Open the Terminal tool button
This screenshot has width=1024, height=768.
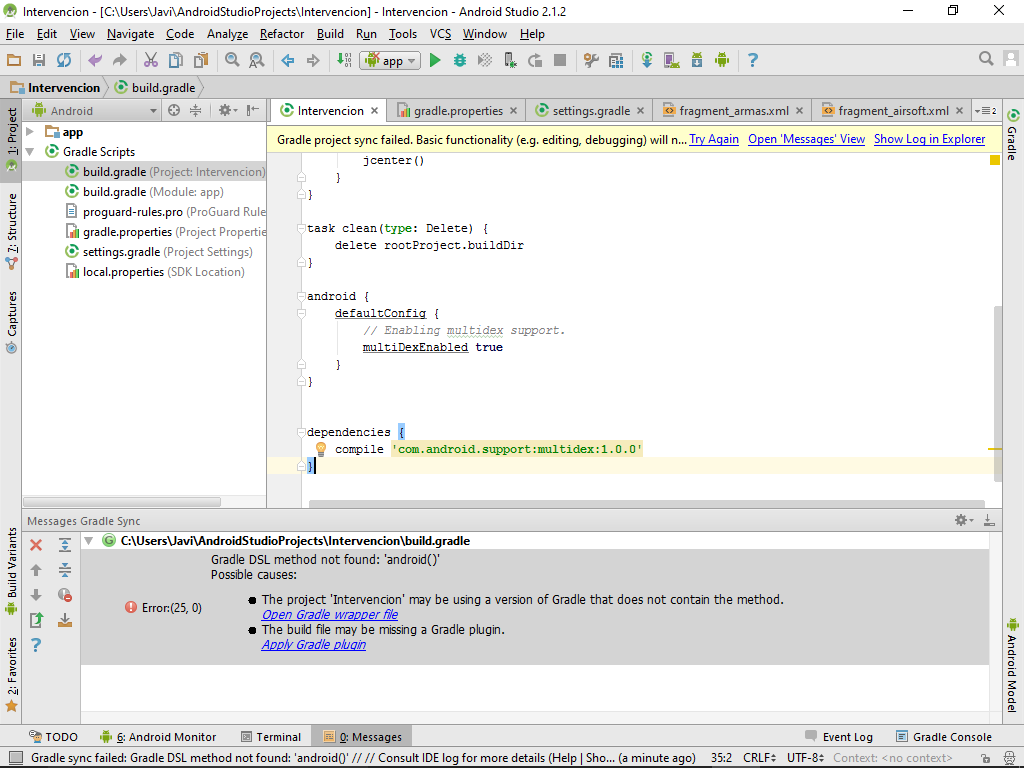point(271,737)
